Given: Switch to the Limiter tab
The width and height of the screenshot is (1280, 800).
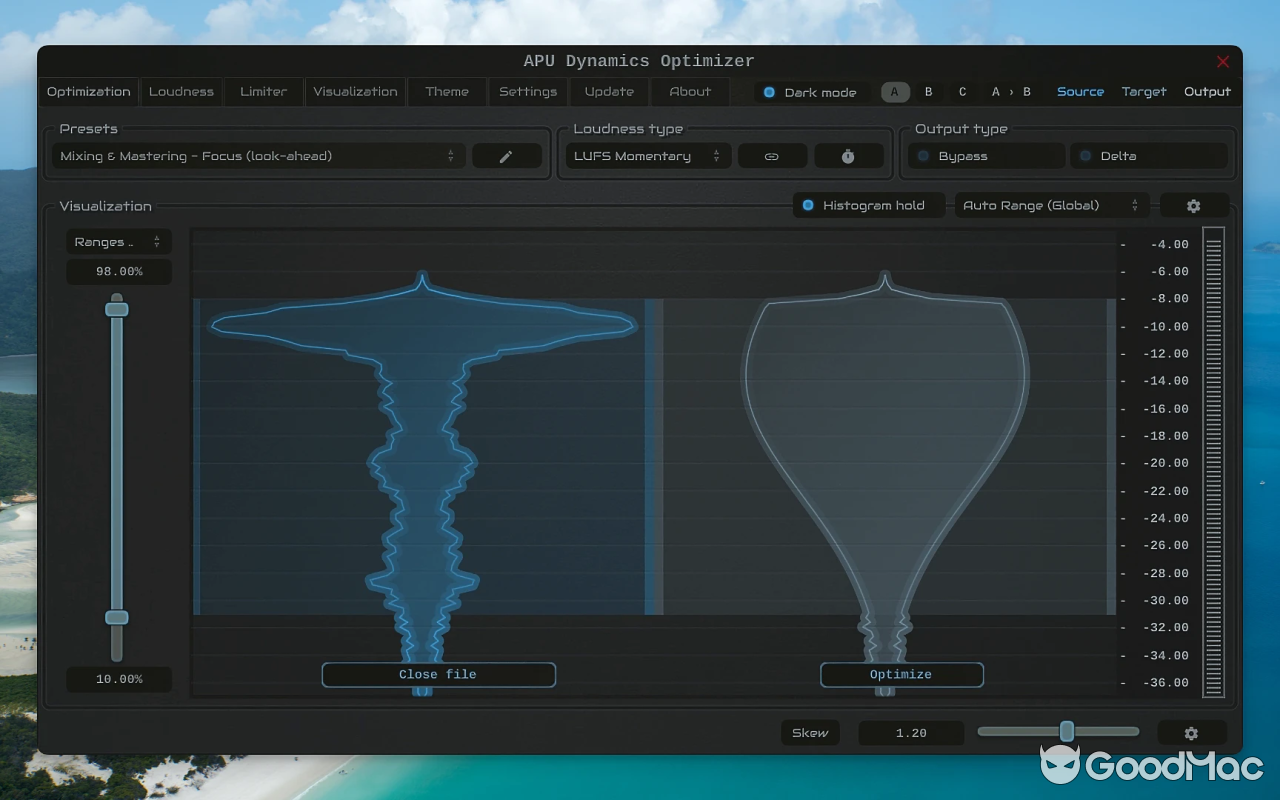Looking at the screenshot, I should (x=263, y=91).
